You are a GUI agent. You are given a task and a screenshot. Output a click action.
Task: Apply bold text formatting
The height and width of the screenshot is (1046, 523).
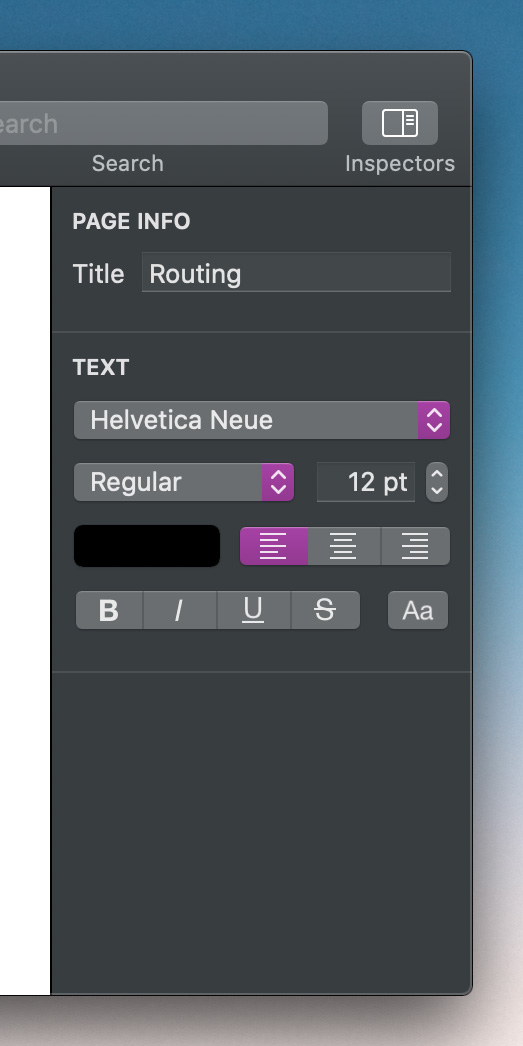[109, 610]
